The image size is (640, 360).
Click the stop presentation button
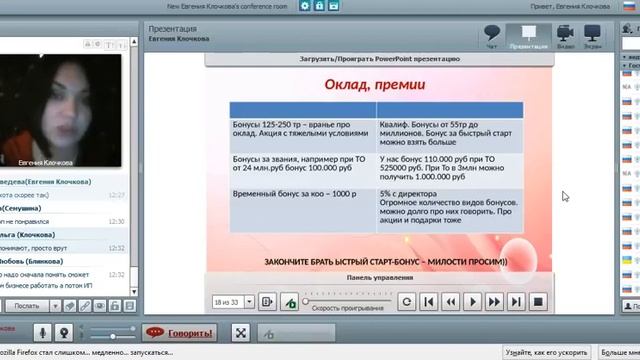tap(538, 302)
